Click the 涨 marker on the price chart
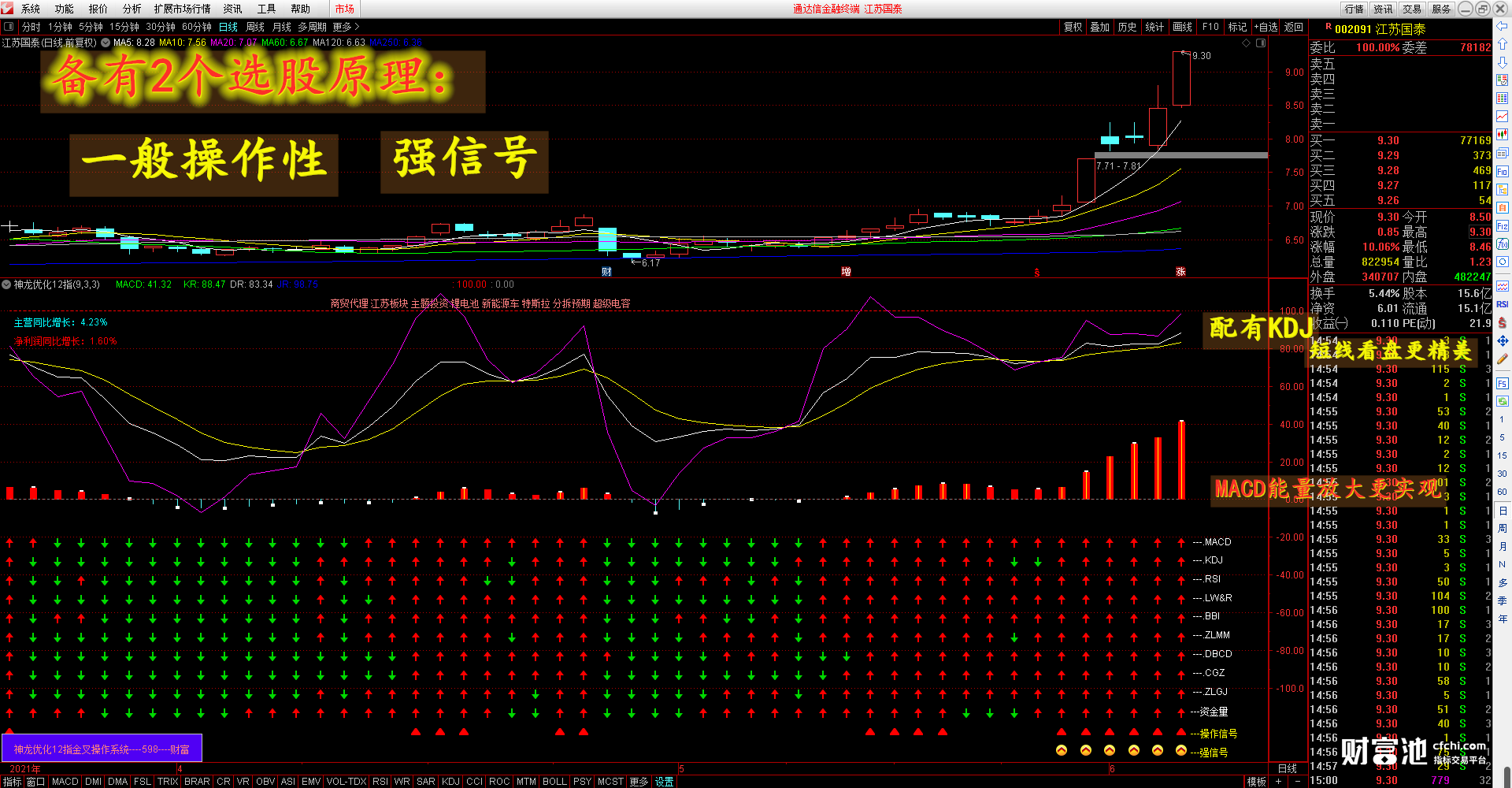This screenshot has width=1512, height=788. [1180, 272]
